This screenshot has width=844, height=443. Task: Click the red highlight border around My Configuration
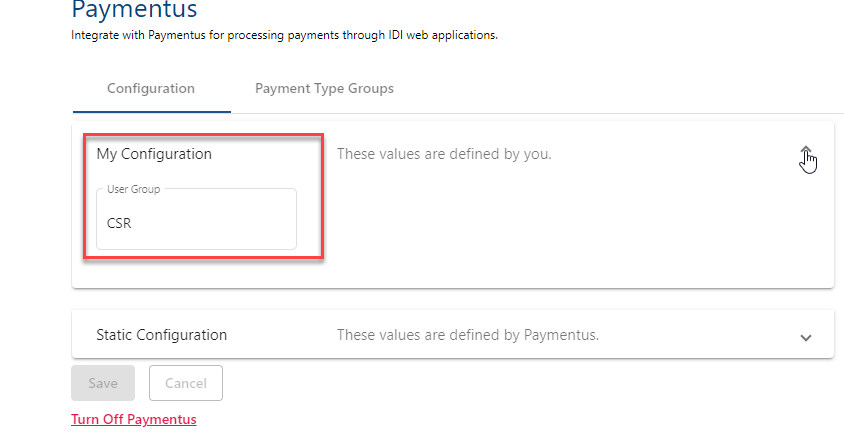pyautogui.click(x=322, y=200)
